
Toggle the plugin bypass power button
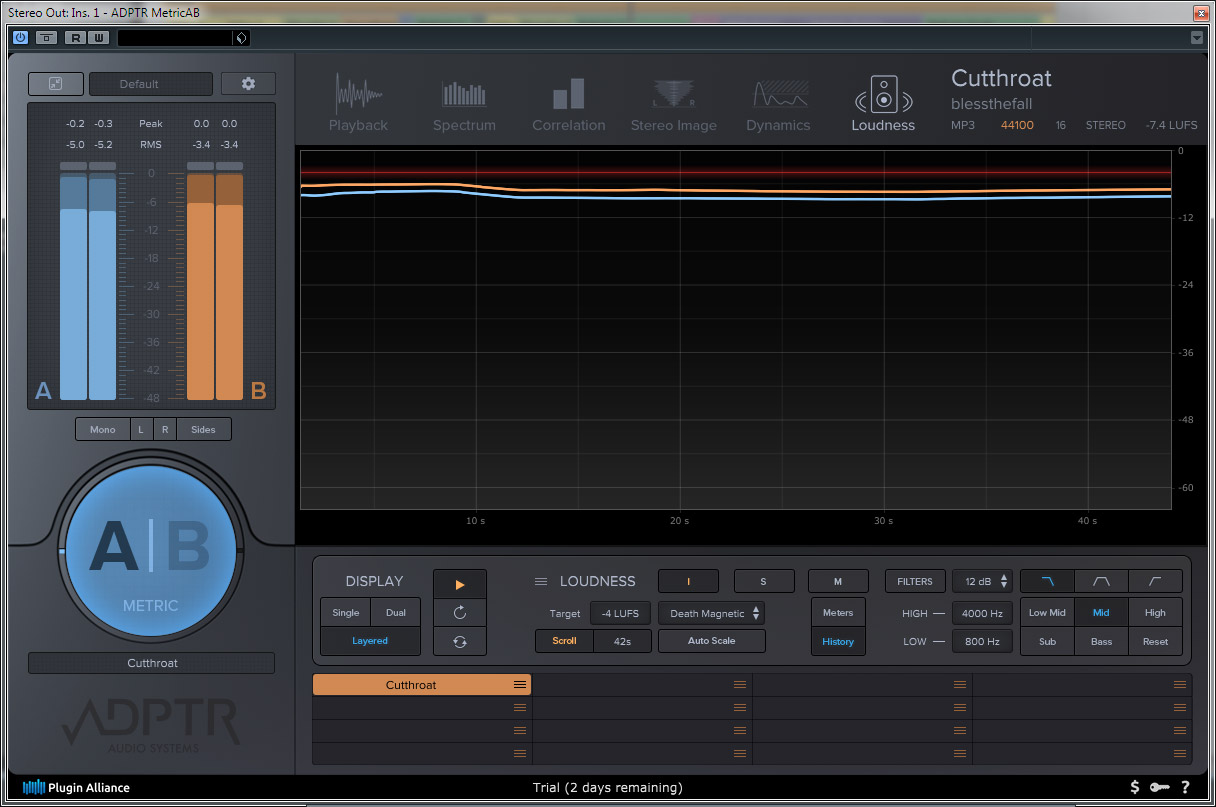[x=20, y=38]
